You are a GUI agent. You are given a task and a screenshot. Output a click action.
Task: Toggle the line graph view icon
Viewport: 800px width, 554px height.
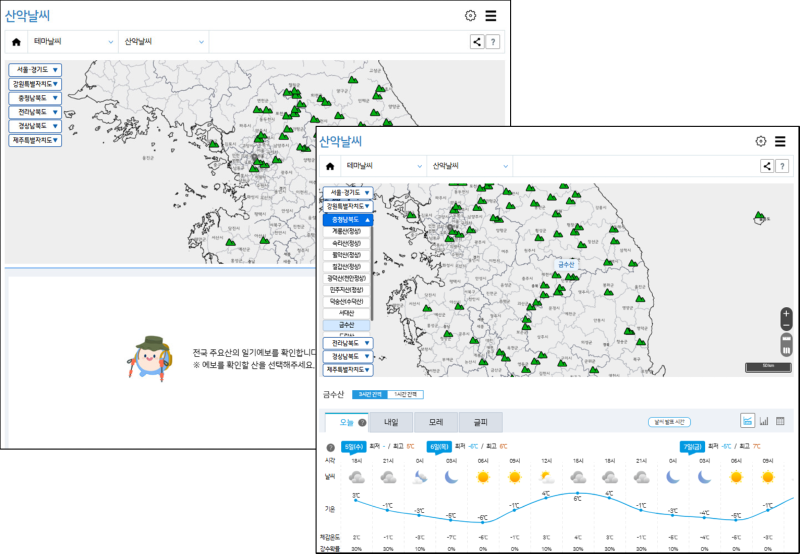pos(747,422)
